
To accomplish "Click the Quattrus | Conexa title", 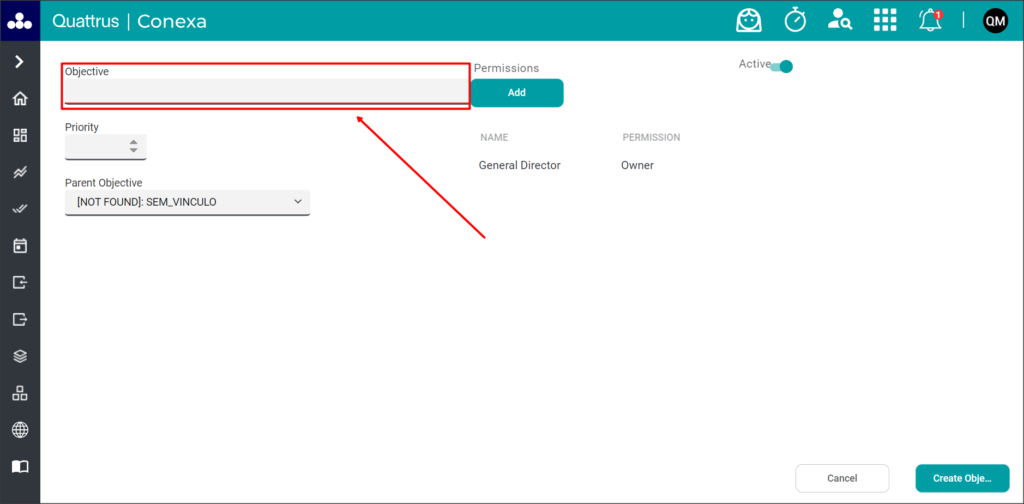I will coord(129,21).
